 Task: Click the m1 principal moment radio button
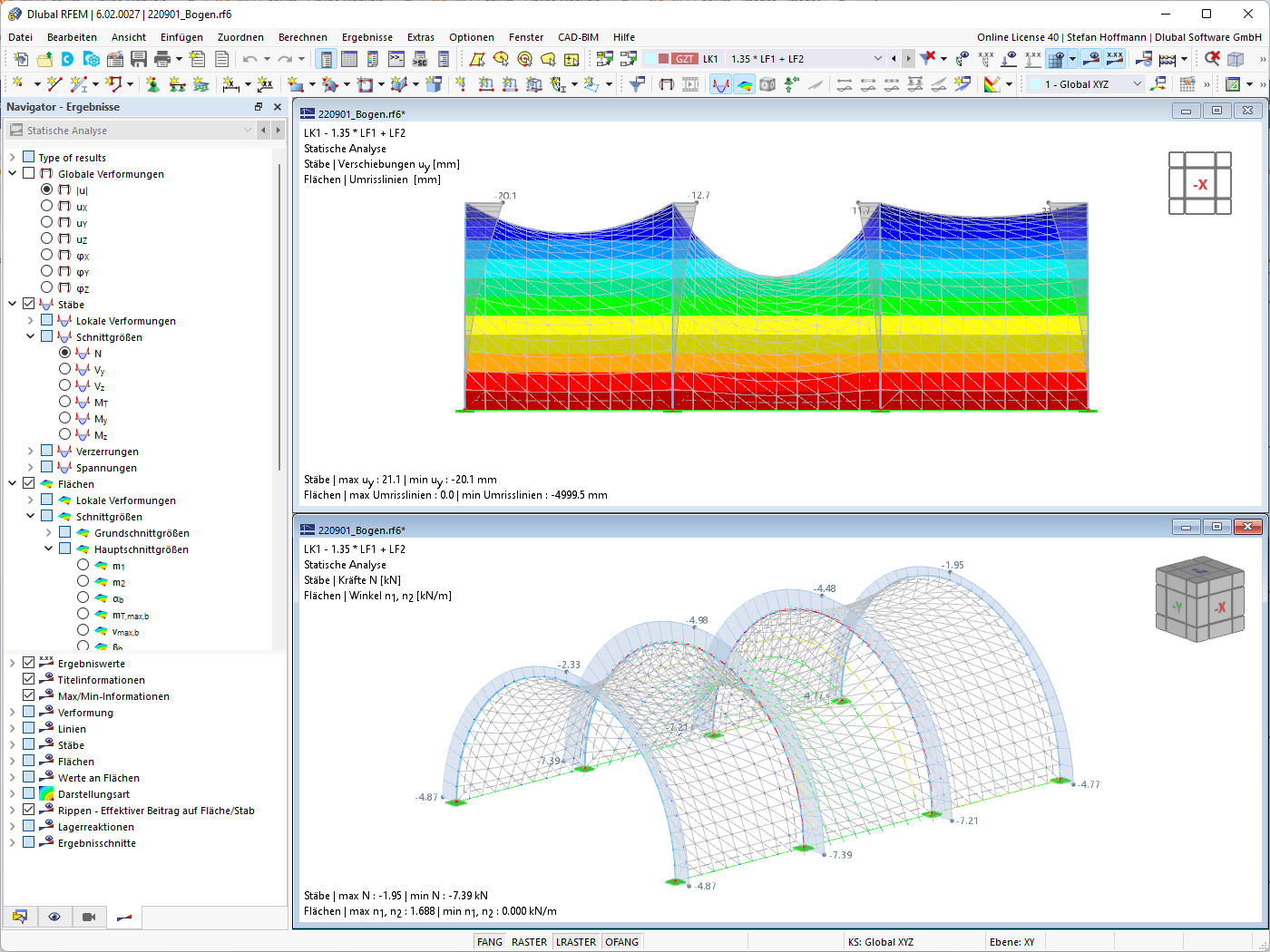[83, 565]
